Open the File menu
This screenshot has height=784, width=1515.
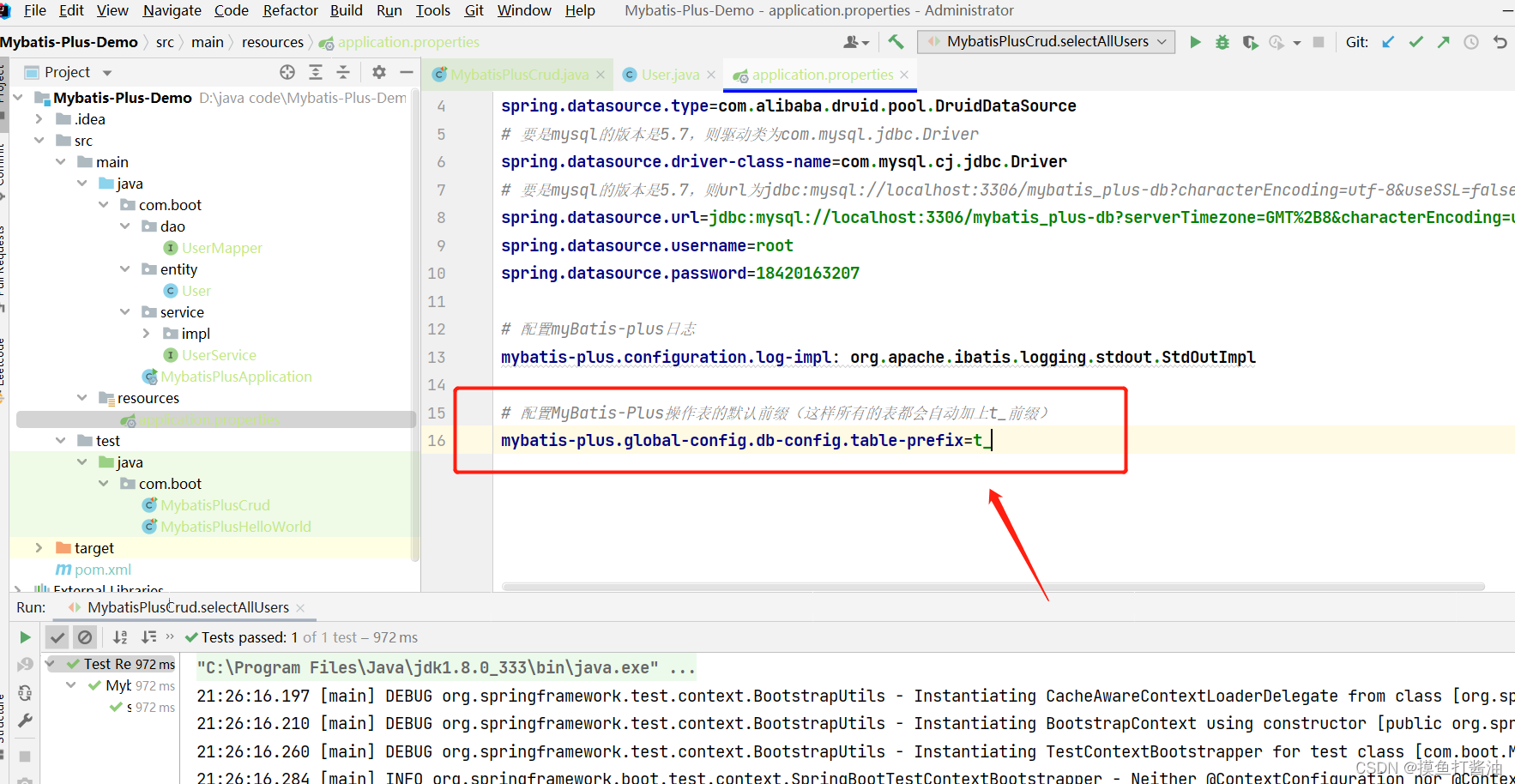coord(35,10)
